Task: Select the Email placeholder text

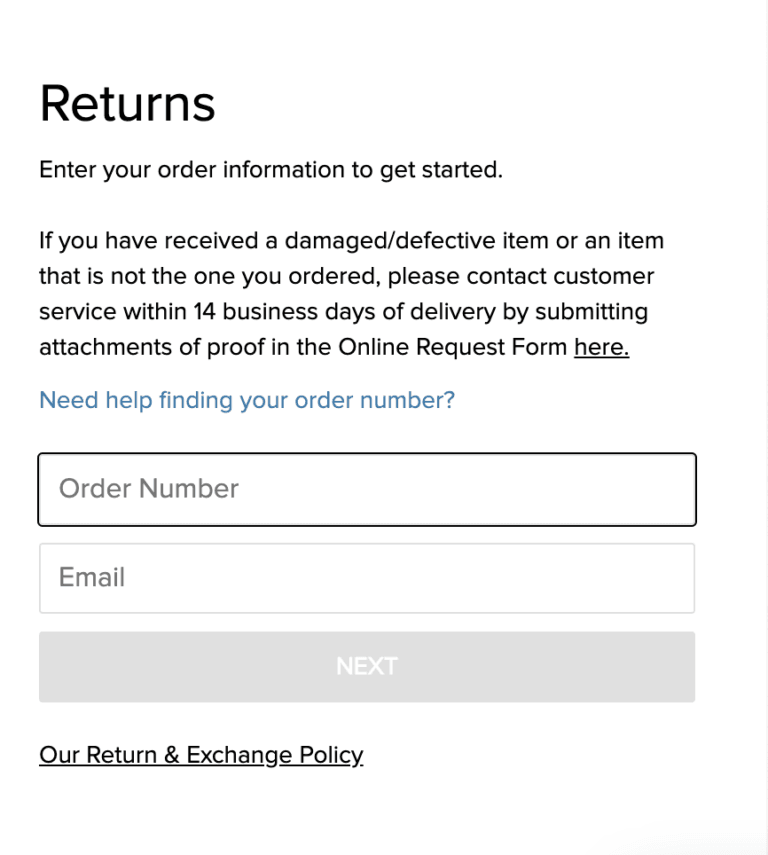Action: [x=91, y=578]
